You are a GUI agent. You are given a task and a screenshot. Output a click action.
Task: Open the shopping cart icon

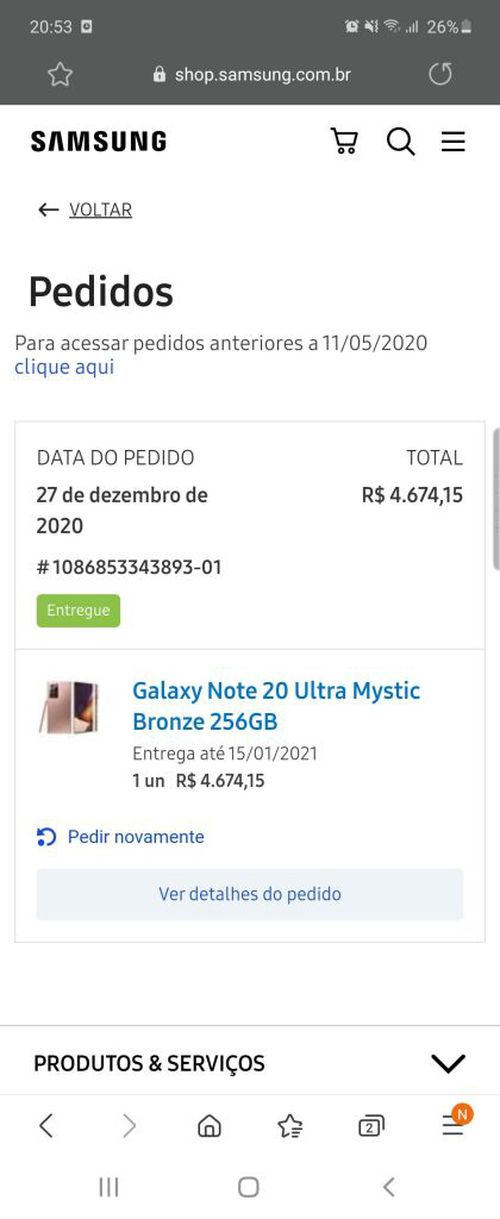344,141
